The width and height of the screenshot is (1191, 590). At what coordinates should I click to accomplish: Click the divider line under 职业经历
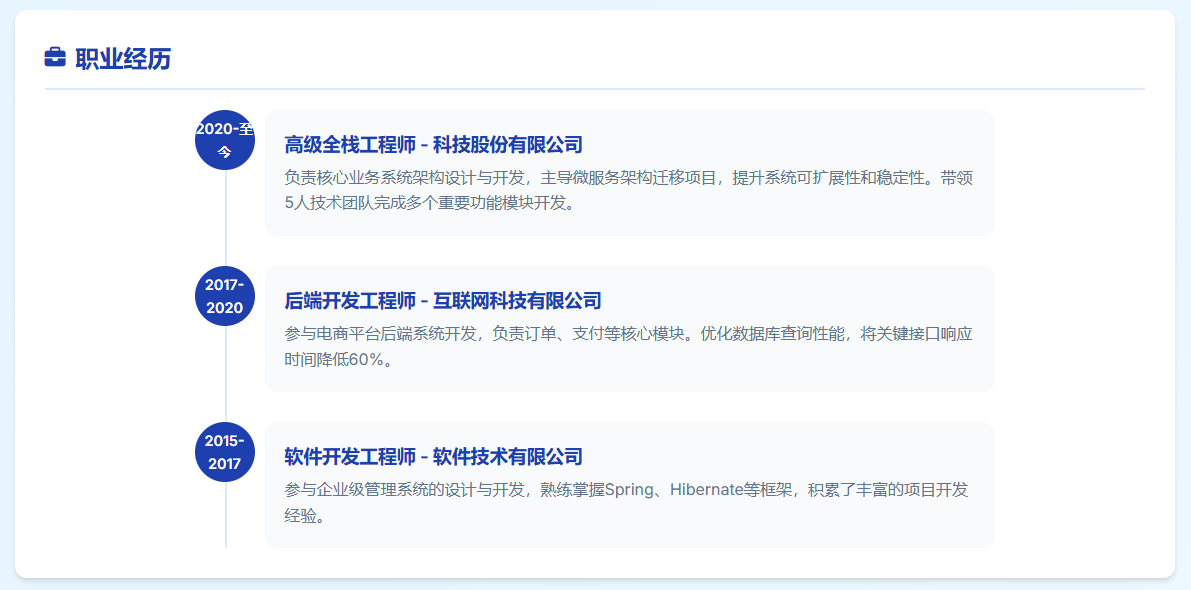(594, 89)
